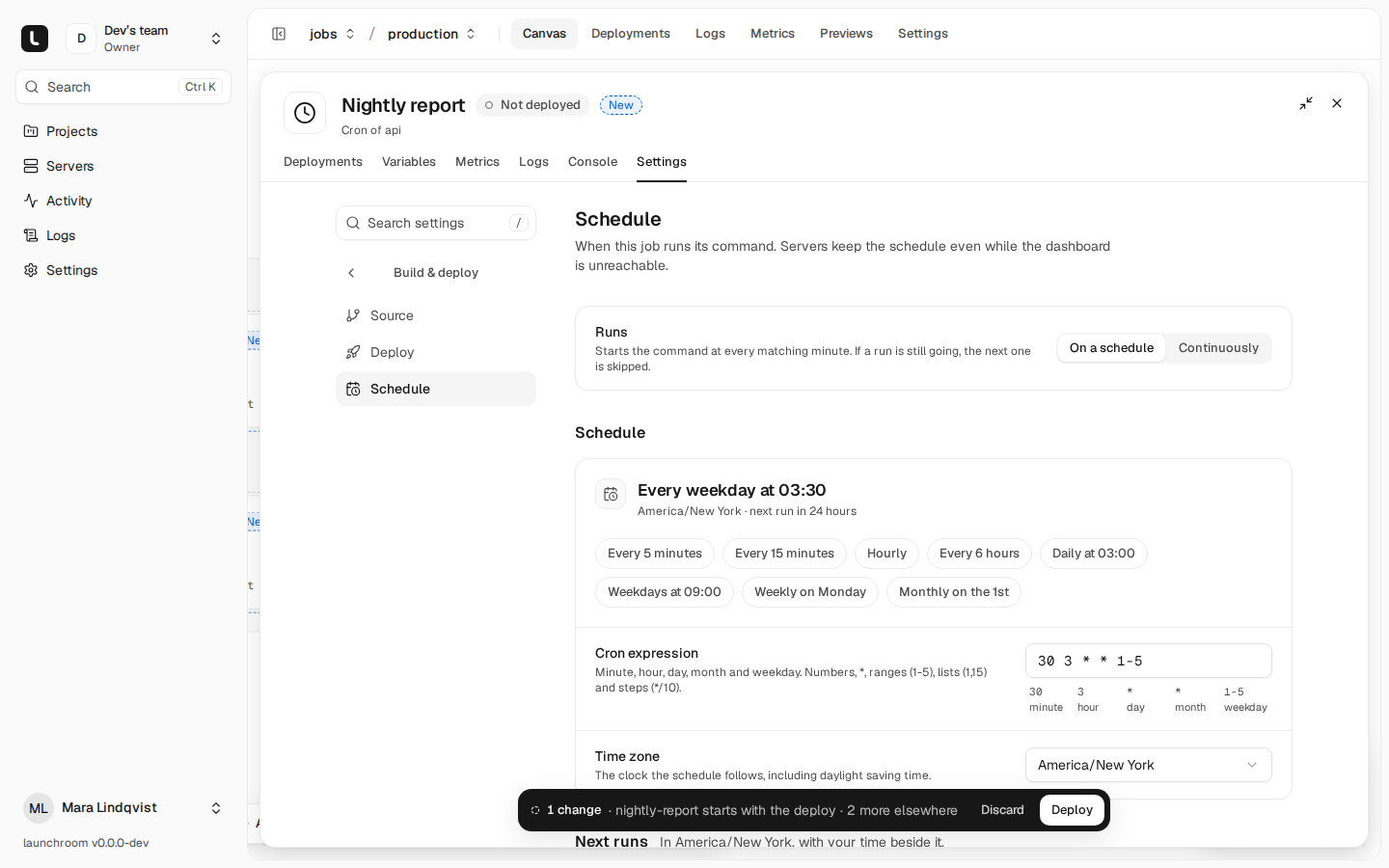Screen dimensions: 1389x868
Task: Collapse the Nightly report panel
Action: click(x=1306, y=103)
